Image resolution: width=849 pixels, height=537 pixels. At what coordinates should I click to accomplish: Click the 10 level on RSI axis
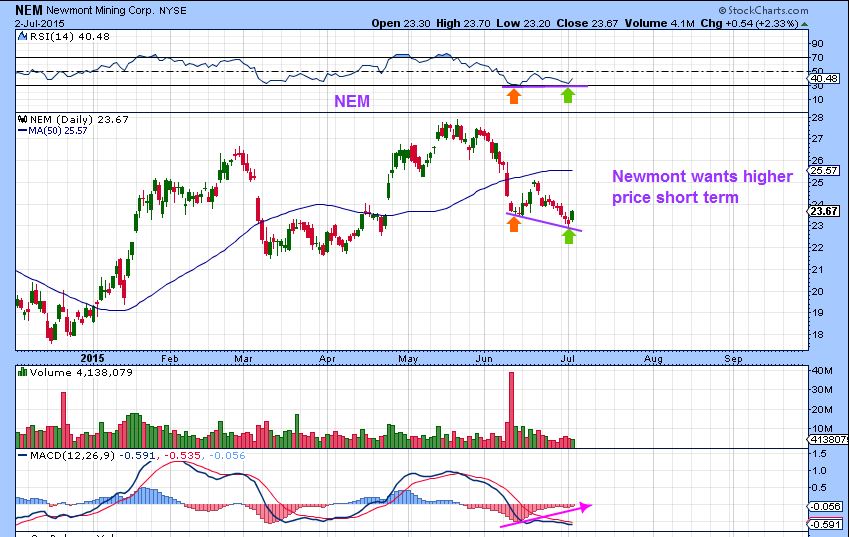click(818, 100)
